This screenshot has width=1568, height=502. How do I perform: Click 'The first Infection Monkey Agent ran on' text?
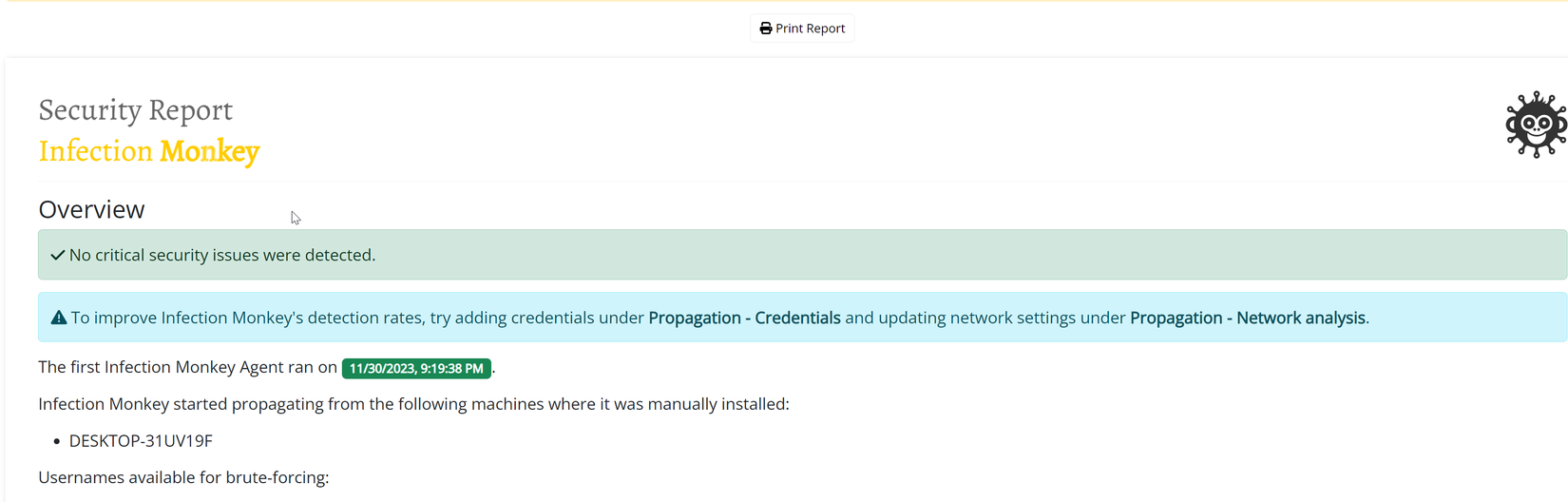click(187, 367)
